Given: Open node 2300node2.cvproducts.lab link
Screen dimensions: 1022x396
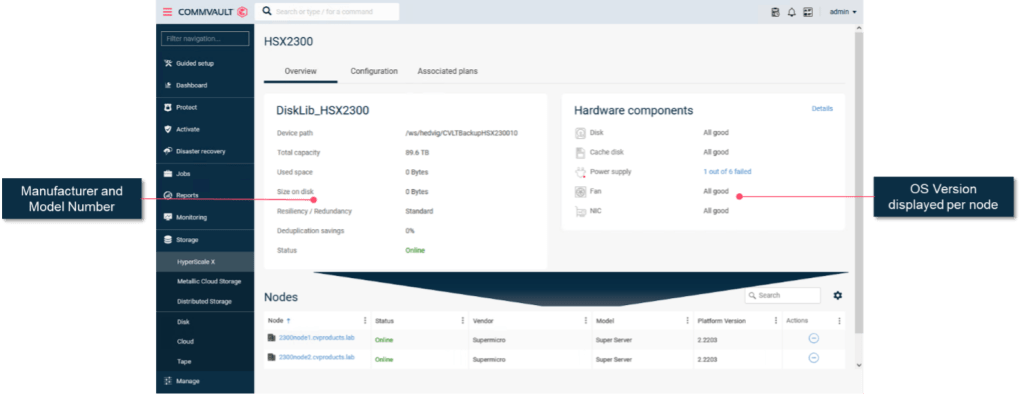Looking at the screenshot, I should [316, 358].
